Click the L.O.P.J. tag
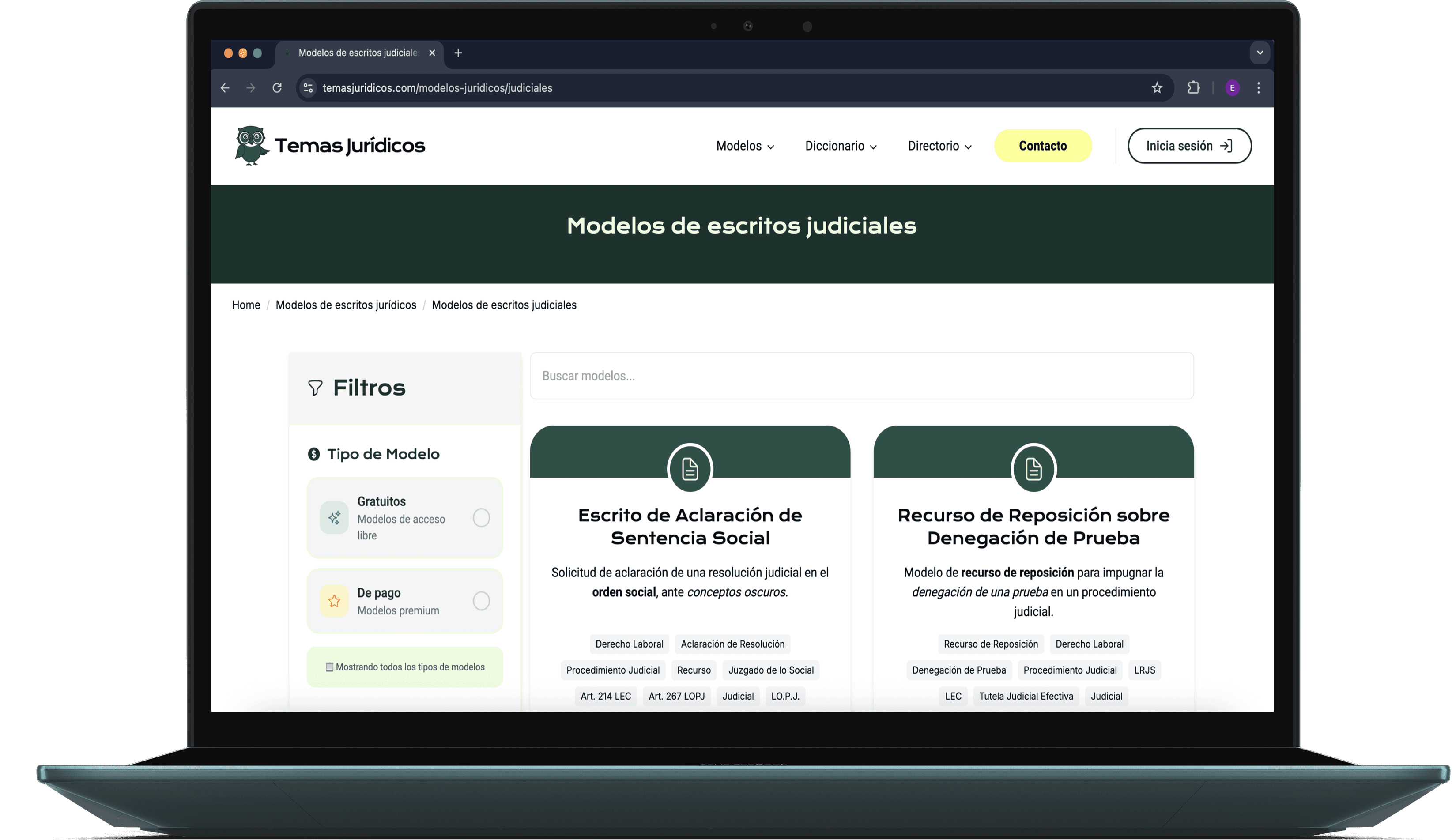 (x=786, y=697)
